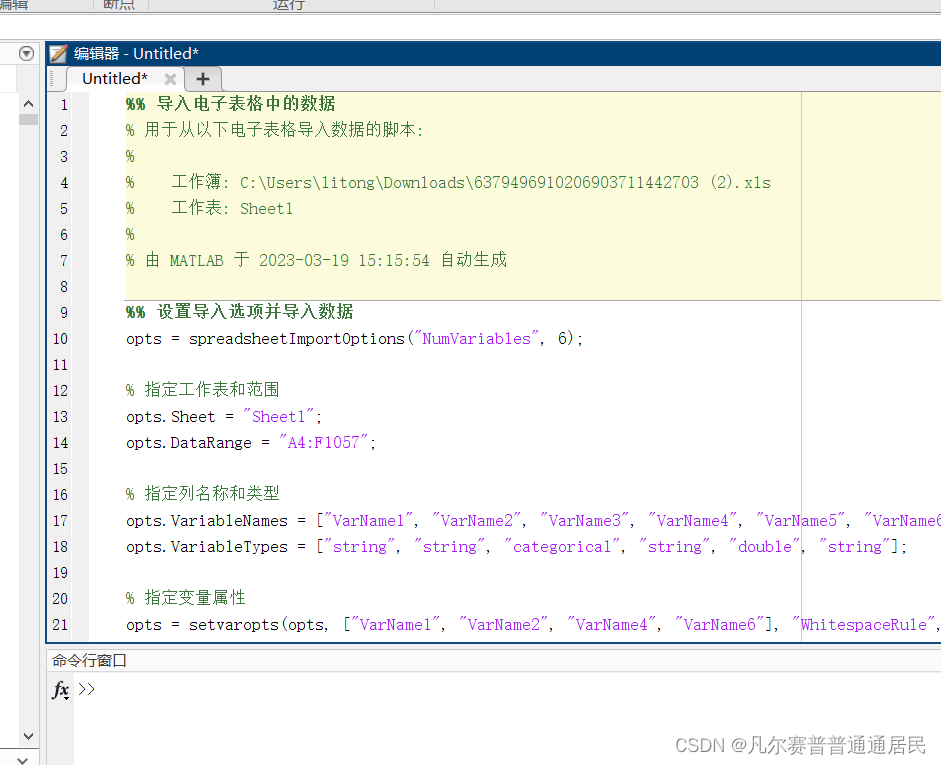Click the editor pencil icon in title bar
The width and height of the screenshot is (941, 765).
[59, 54]
